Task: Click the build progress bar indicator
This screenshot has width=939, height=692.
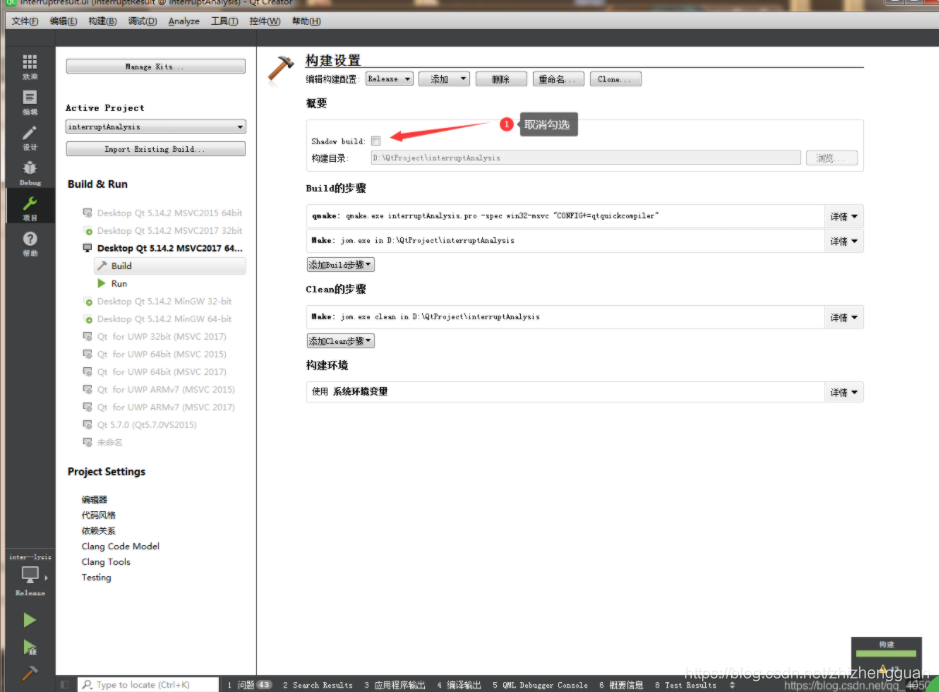Action: pyautogui.click(x=886, y=653)
